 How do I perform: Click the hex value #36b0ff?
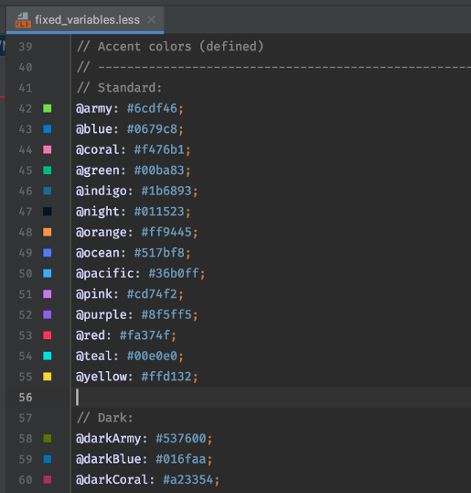coord(174,274)
